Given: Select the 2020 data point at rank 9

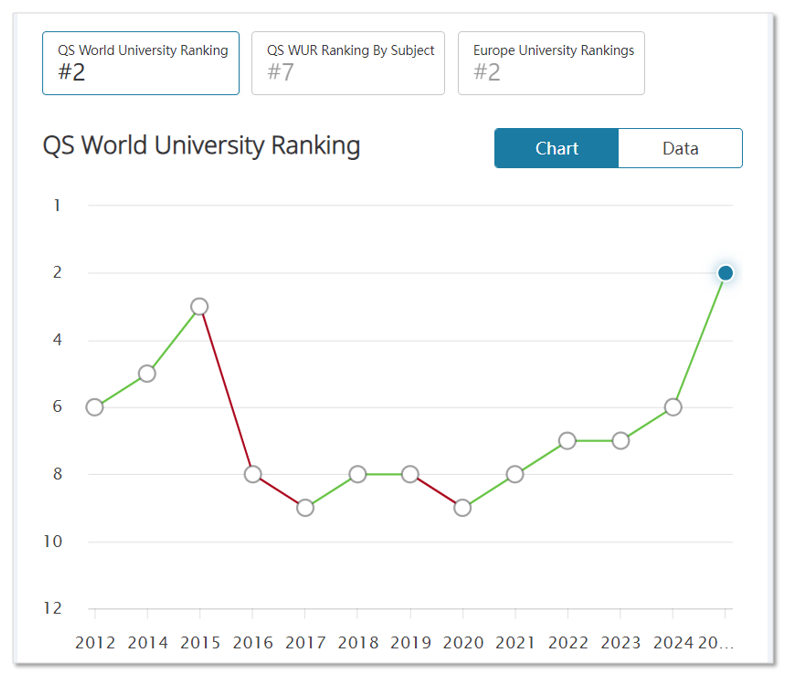Looking at the screenshot, I should (x=463, y=508).
